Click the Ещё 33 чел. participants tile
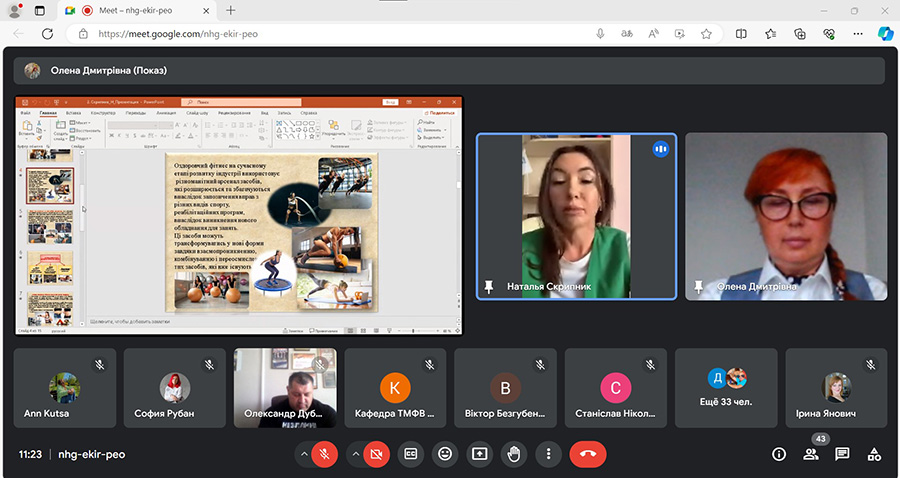The height and width of the screenshot is (478, 900). (726, 388)
